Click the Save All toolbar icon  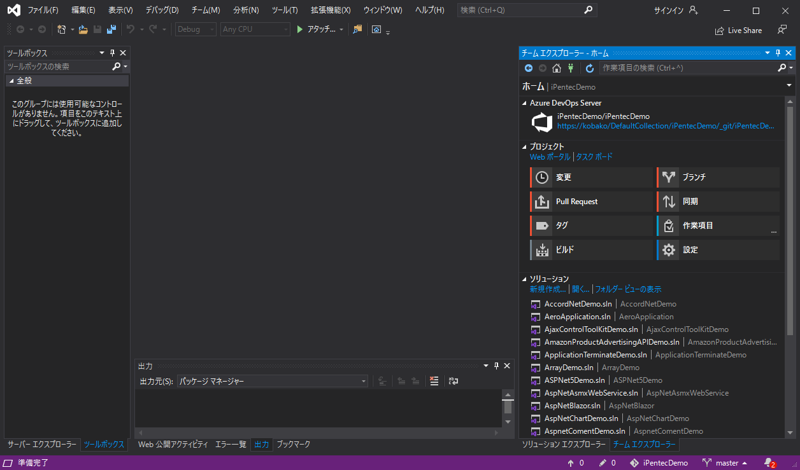coord(111,30)
